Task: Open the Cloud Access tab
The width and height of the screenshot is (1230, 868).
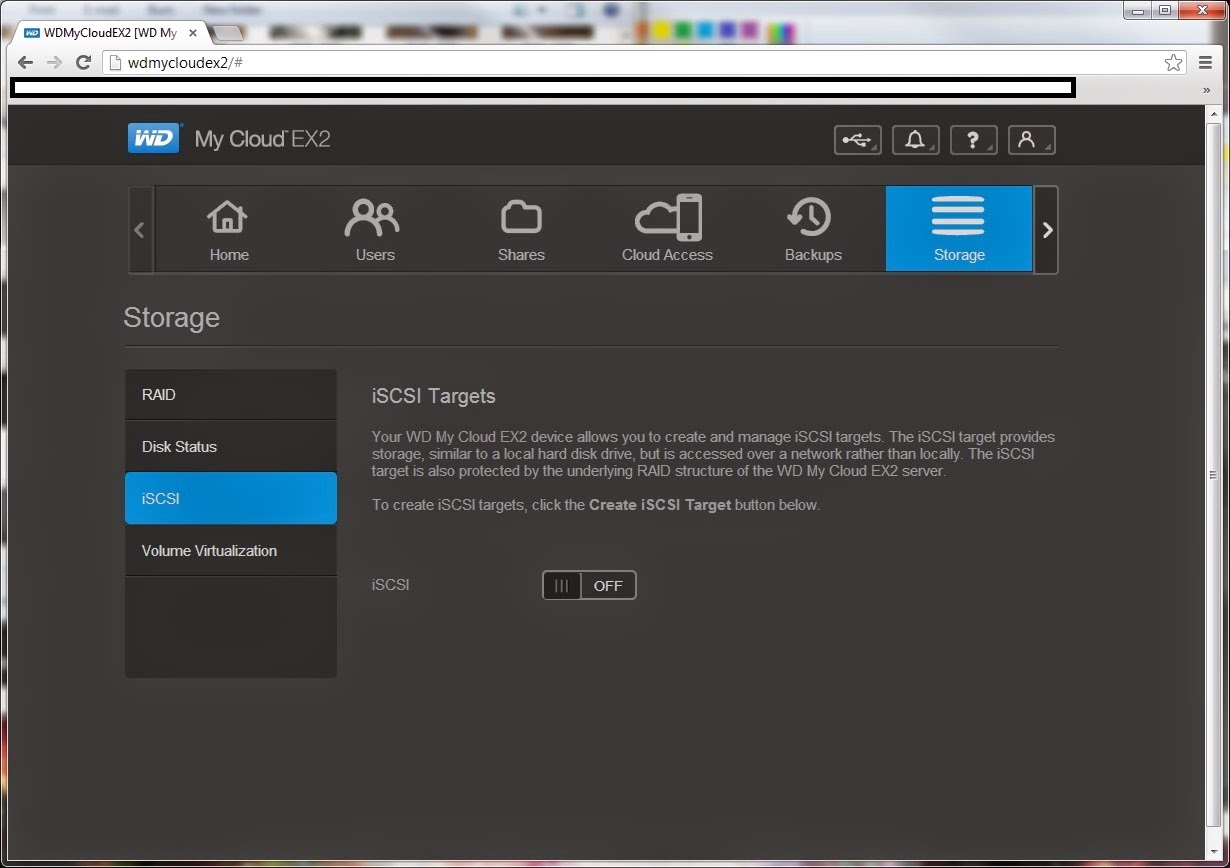Action: [x=667, y=229]
